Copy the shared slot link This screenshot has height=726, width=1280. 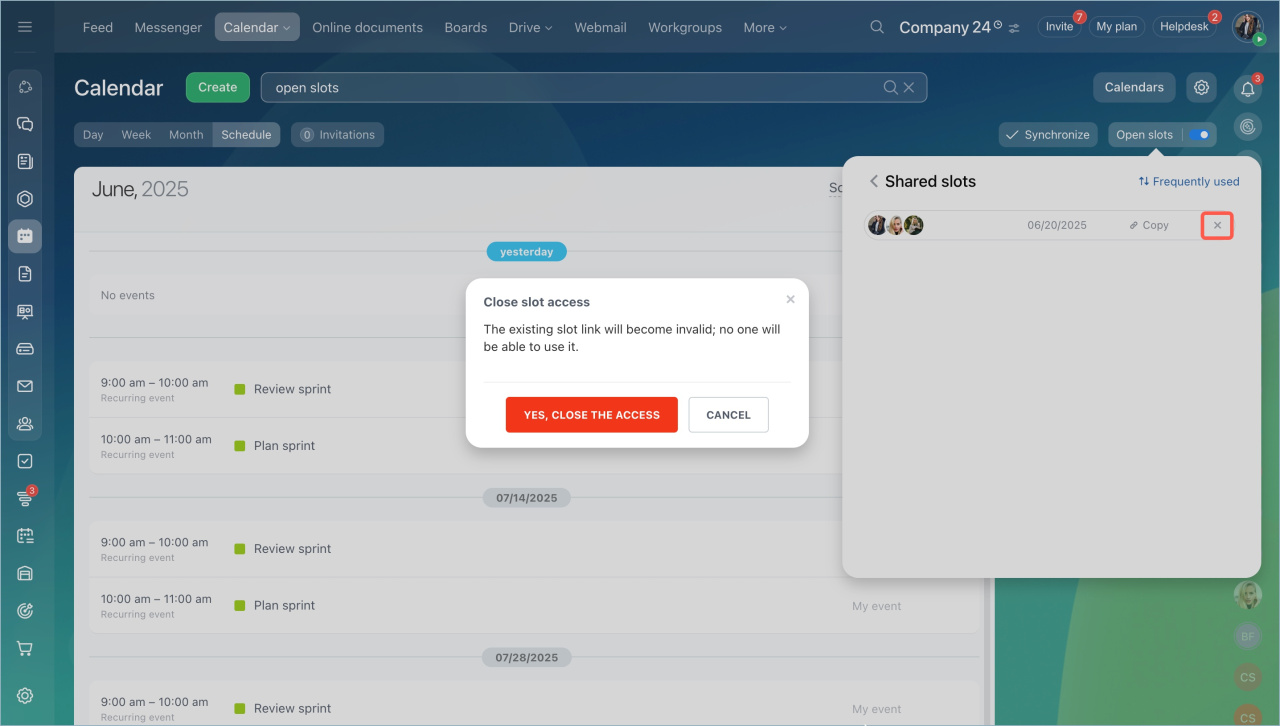[x=1149, y=226]
